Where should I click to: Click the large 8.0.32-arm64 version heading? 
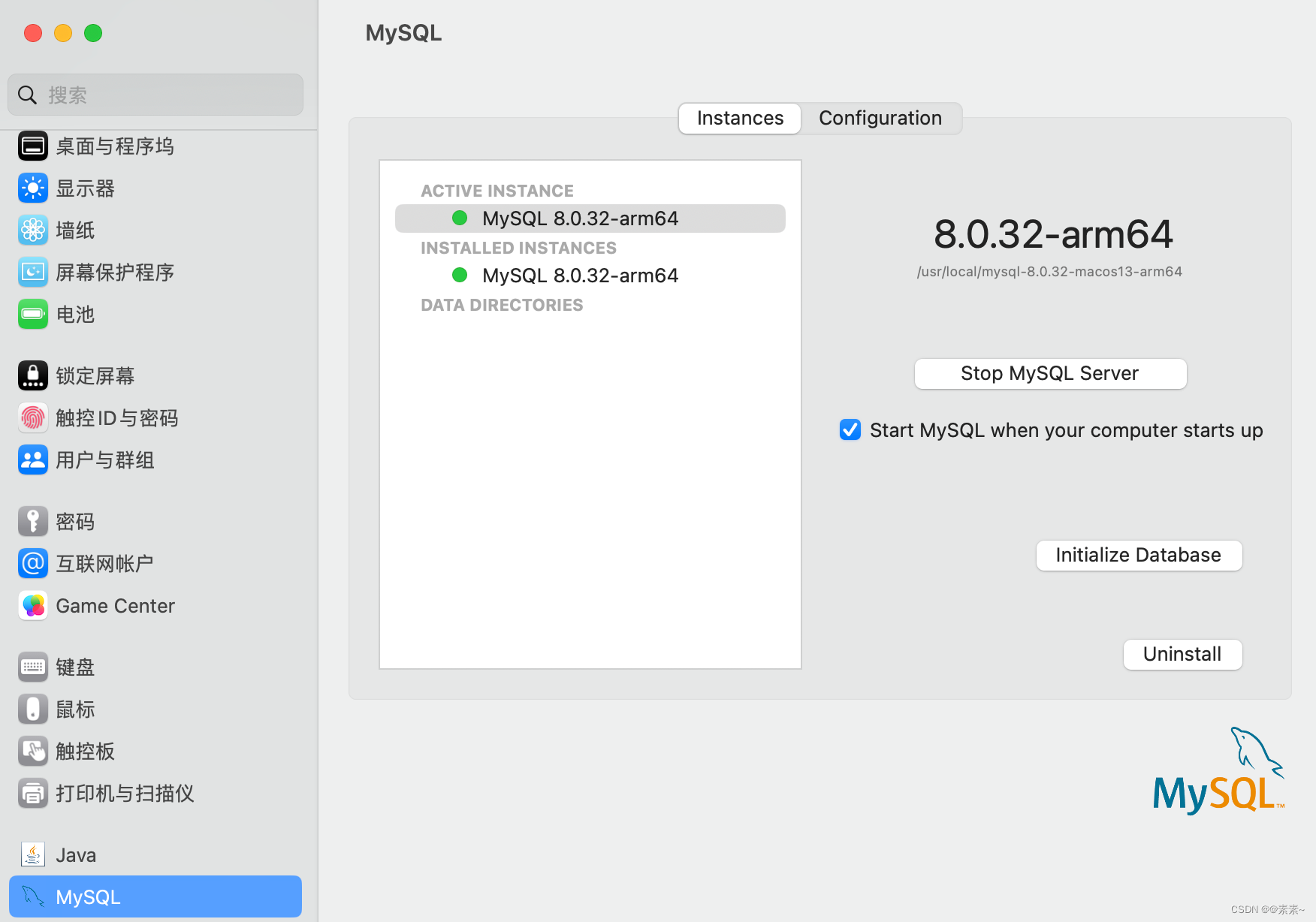pos(1053,234)
